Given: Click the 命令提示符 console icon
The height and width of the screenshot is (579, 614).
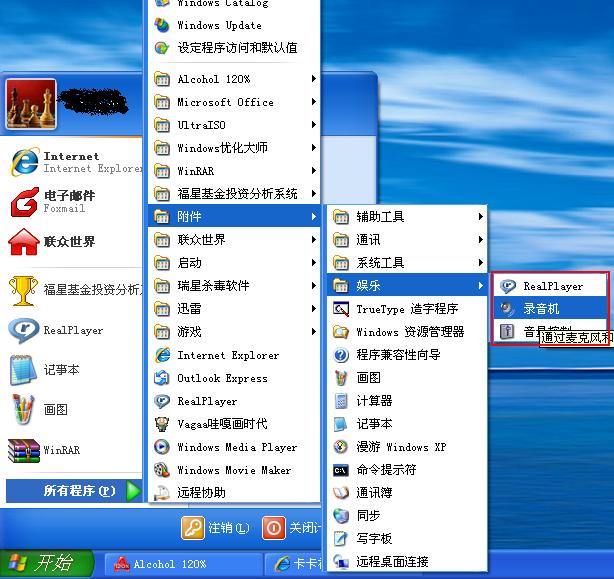Looking at the screenshot, I should click(x=341, y=470).
